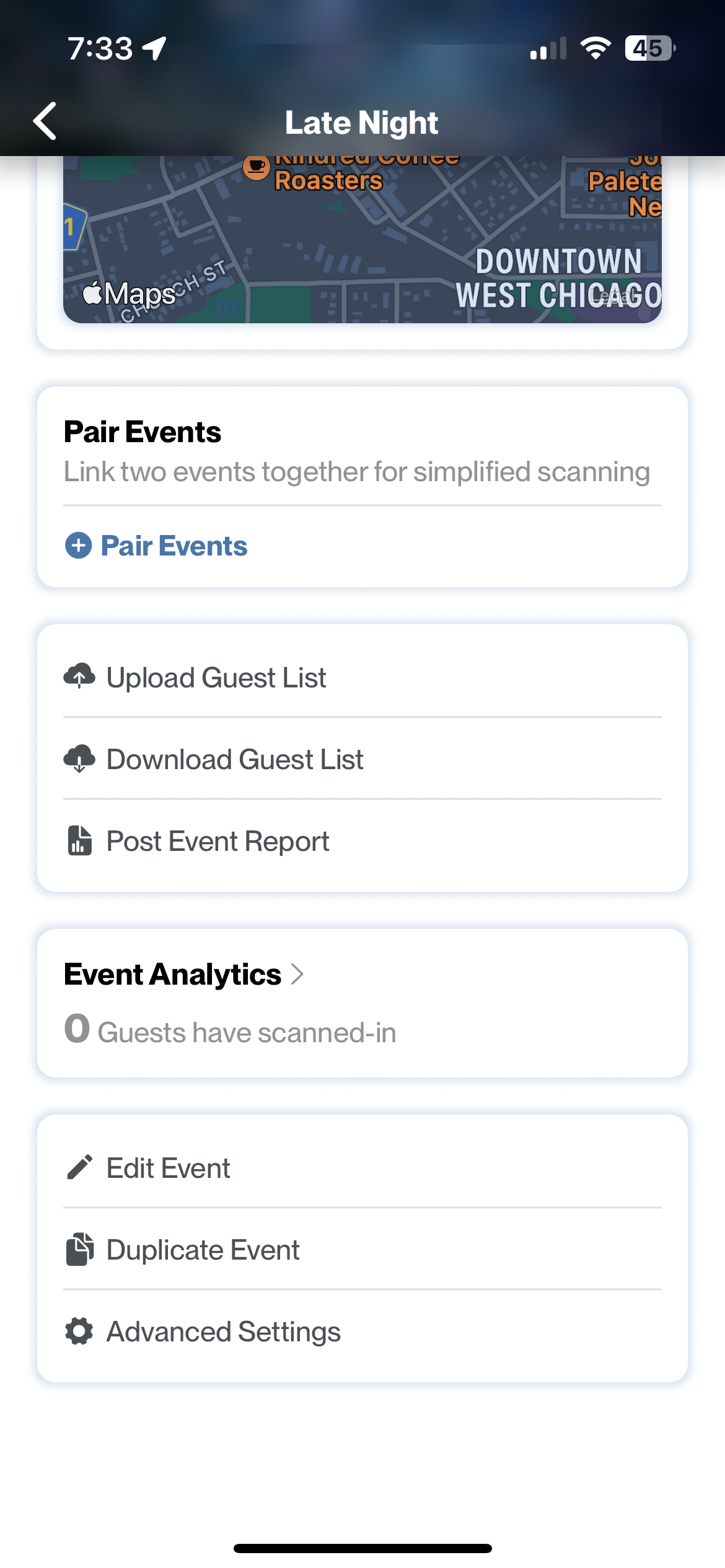Open Post Event Report
The height and width of the screenshot is (1568, 725).
(362, 841)
